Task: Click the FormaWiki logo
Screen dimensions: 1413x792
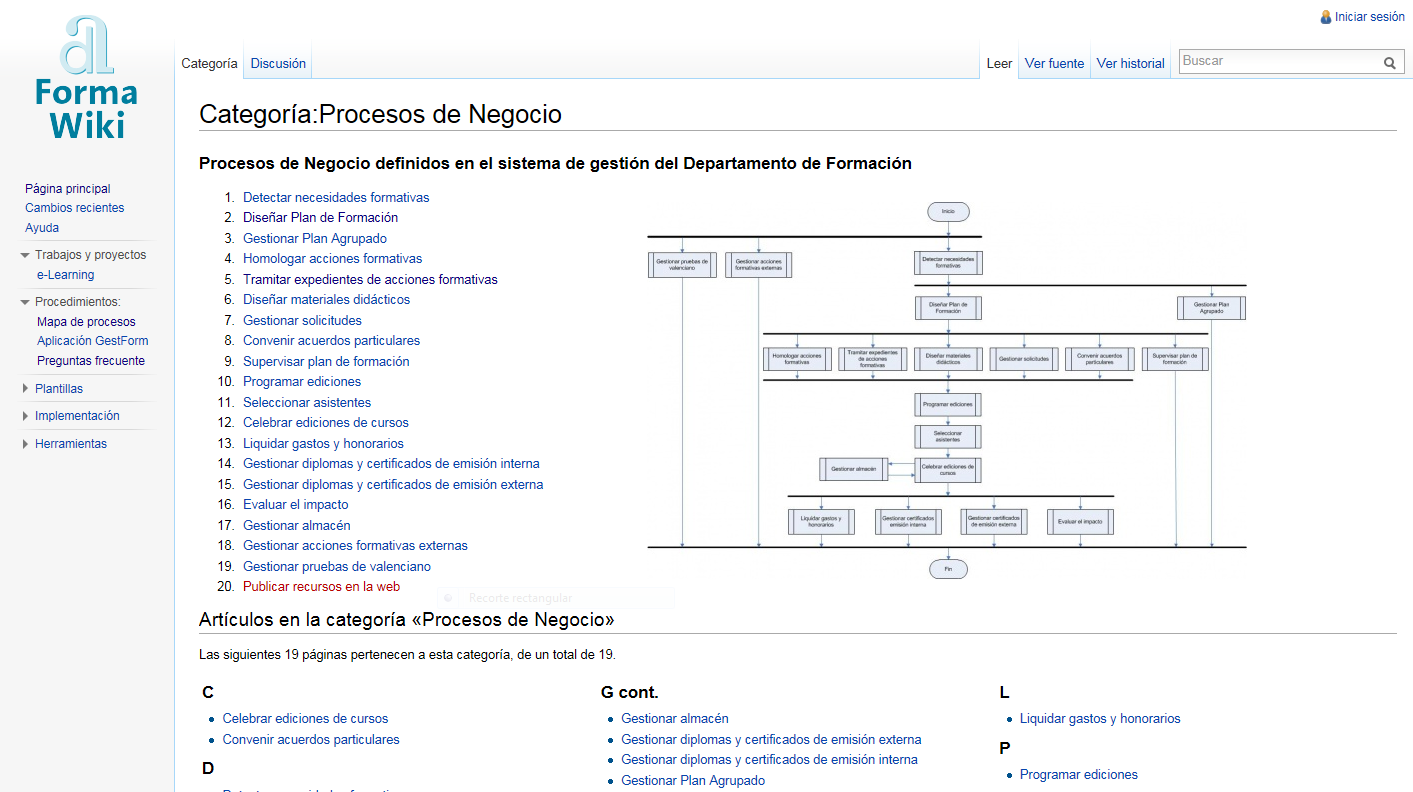Action: (x=86, y=80)
